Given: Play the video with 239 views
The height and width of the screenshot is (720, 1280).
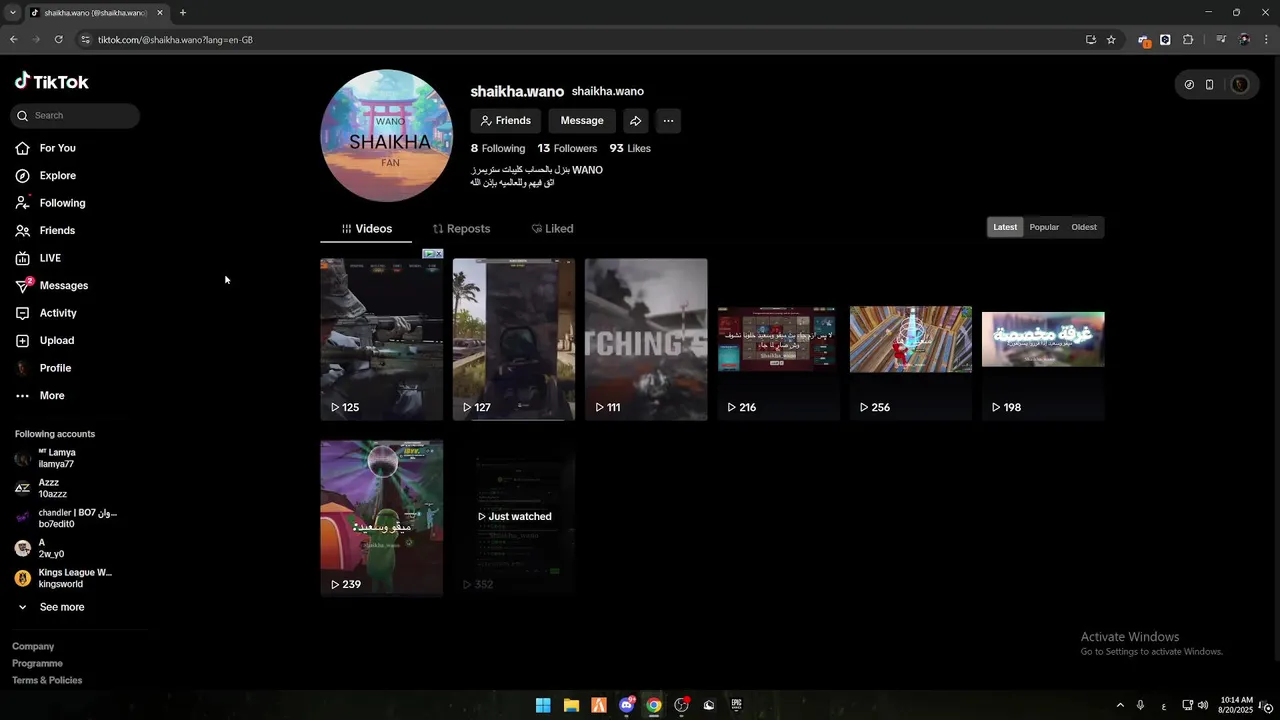Looking at the screenshot, I should 382,518.
